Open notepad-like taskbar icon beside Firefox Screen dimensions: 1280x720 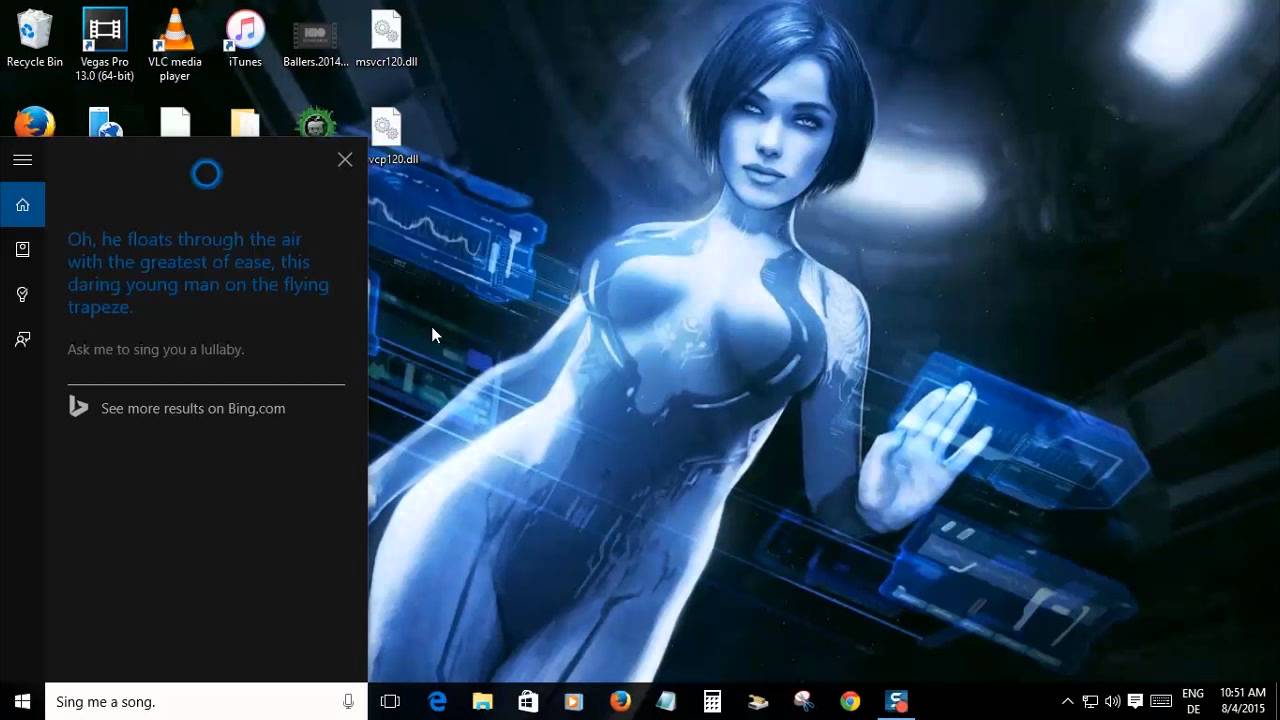(x=666, y=701)
